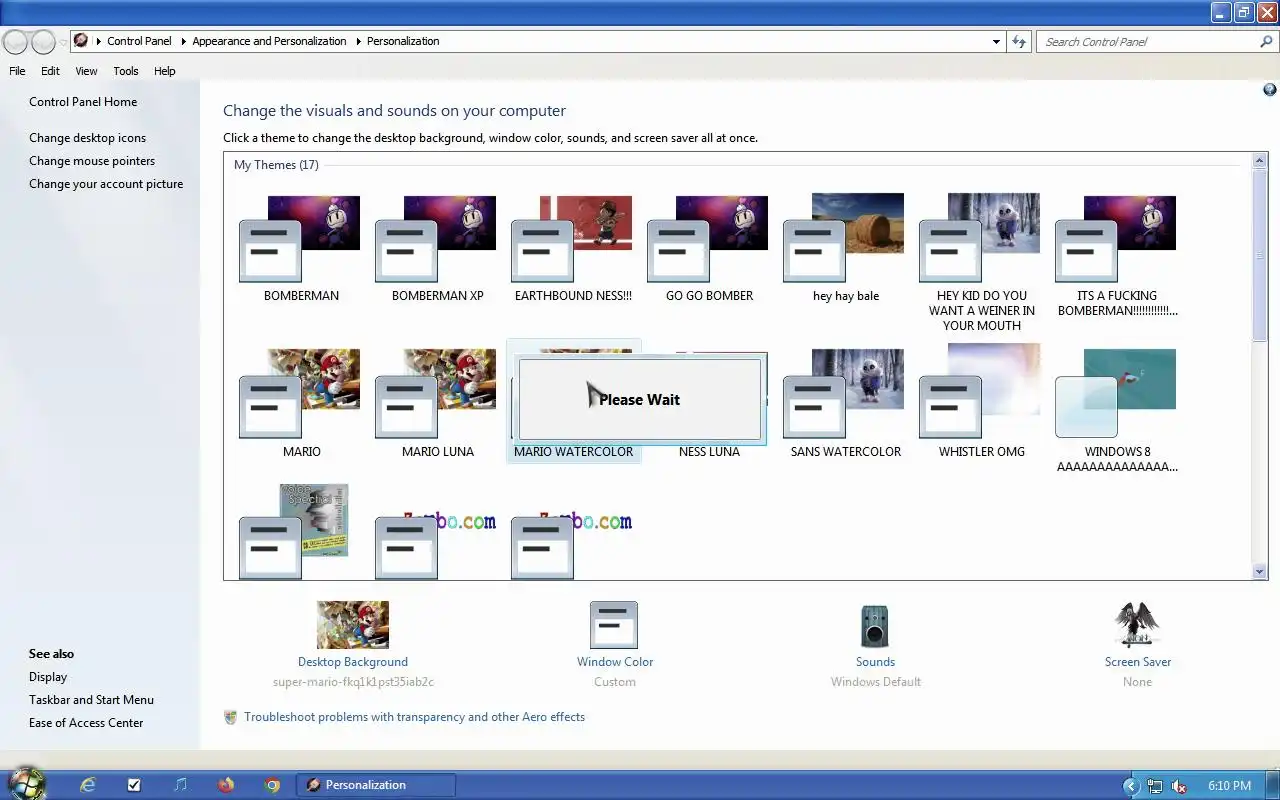Apply the MARIO theme
The image size is (1280, 800).
coord(301,403)
